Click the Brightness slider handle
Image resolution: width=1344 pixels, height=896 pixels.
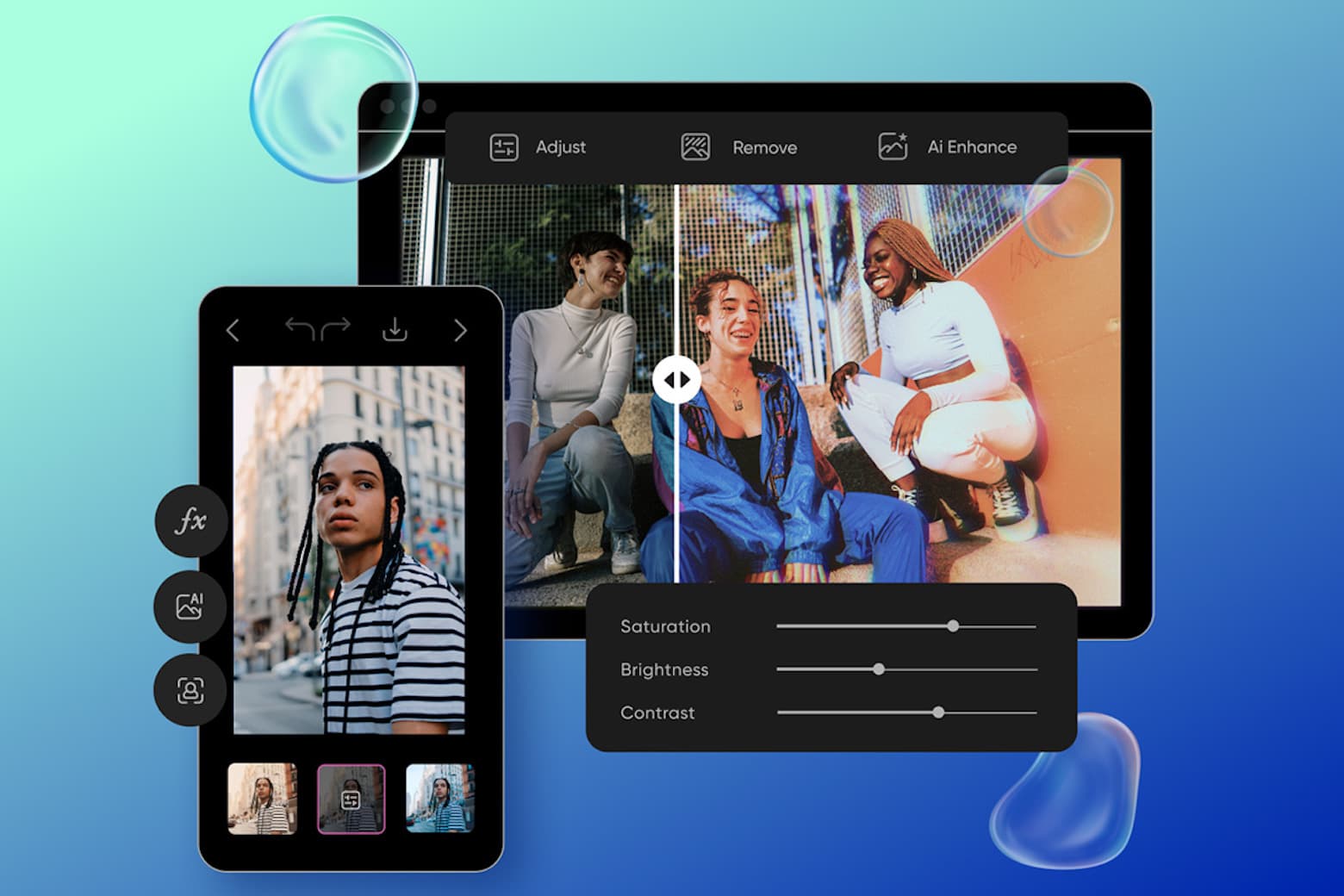coord(877,669)
